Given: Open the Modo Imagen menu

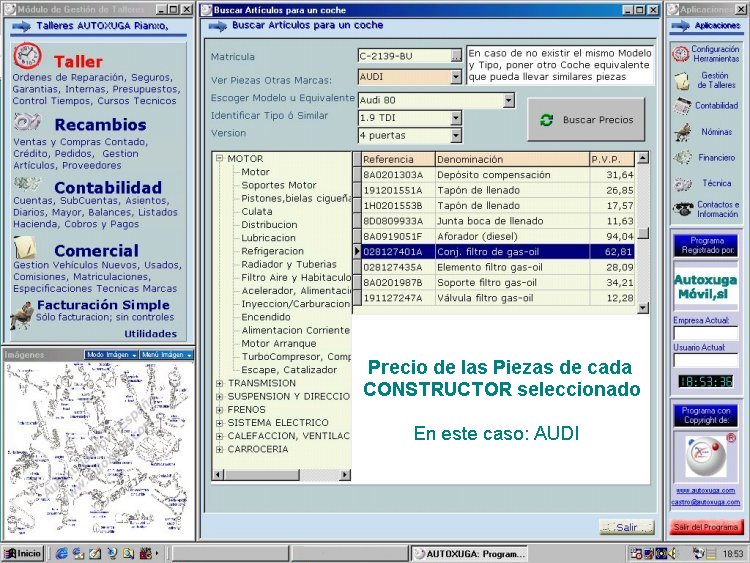Looking at the screenshot, I should [x=111, y=355].
